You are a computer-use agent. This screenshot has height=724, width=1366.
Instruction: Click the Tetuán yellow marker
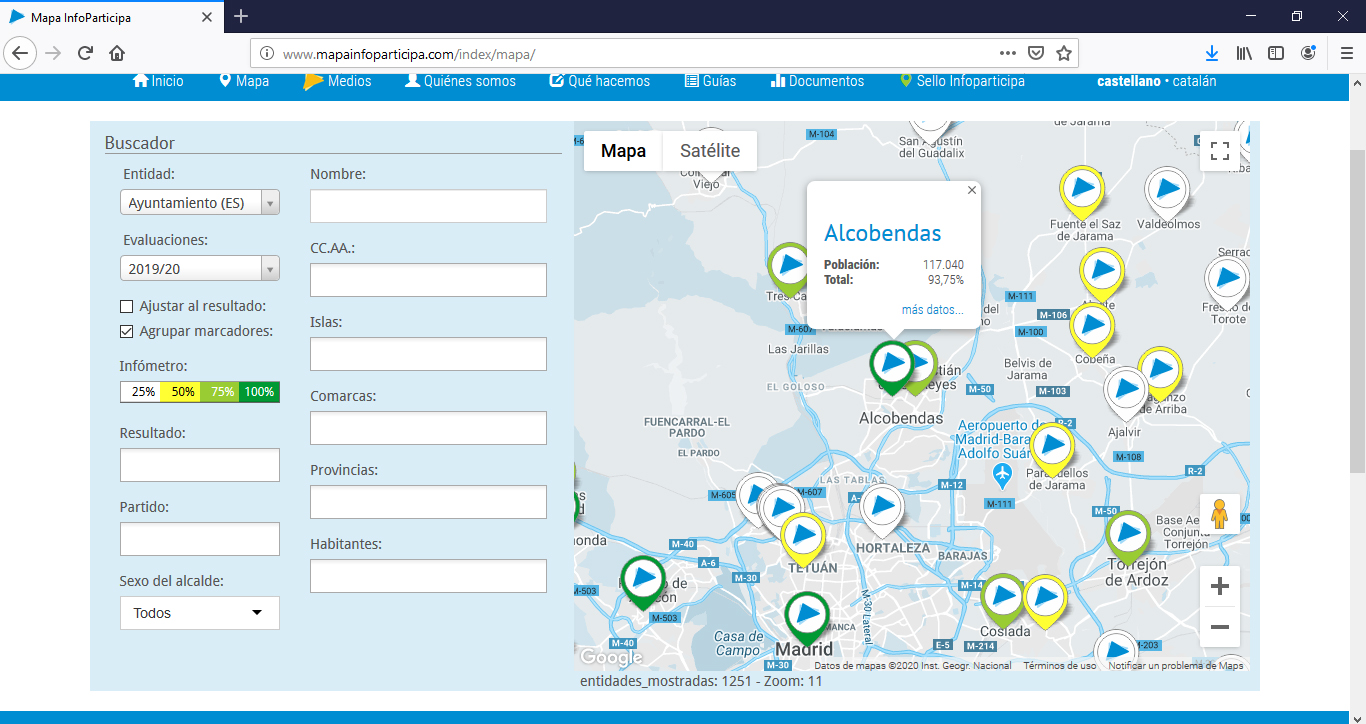point(803,538)
